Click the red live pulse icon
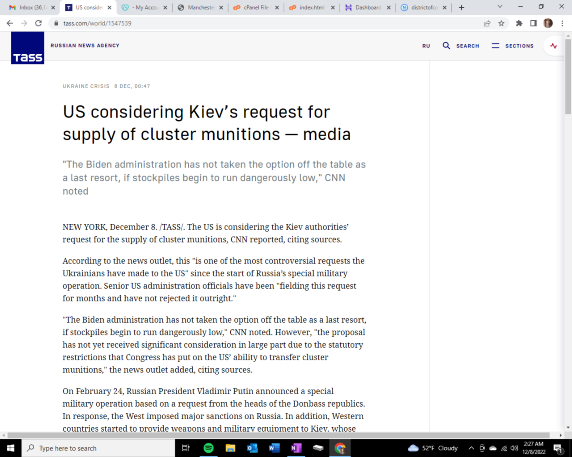Image resolution: width=572 pixels, height=457 pixels. (x=554, y=46)
